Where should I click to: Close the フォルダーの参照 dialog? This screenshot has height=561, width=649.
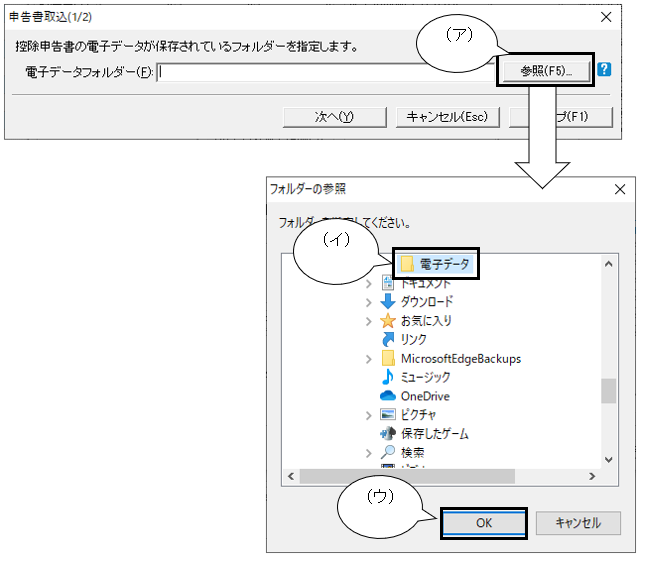[620, 190]
